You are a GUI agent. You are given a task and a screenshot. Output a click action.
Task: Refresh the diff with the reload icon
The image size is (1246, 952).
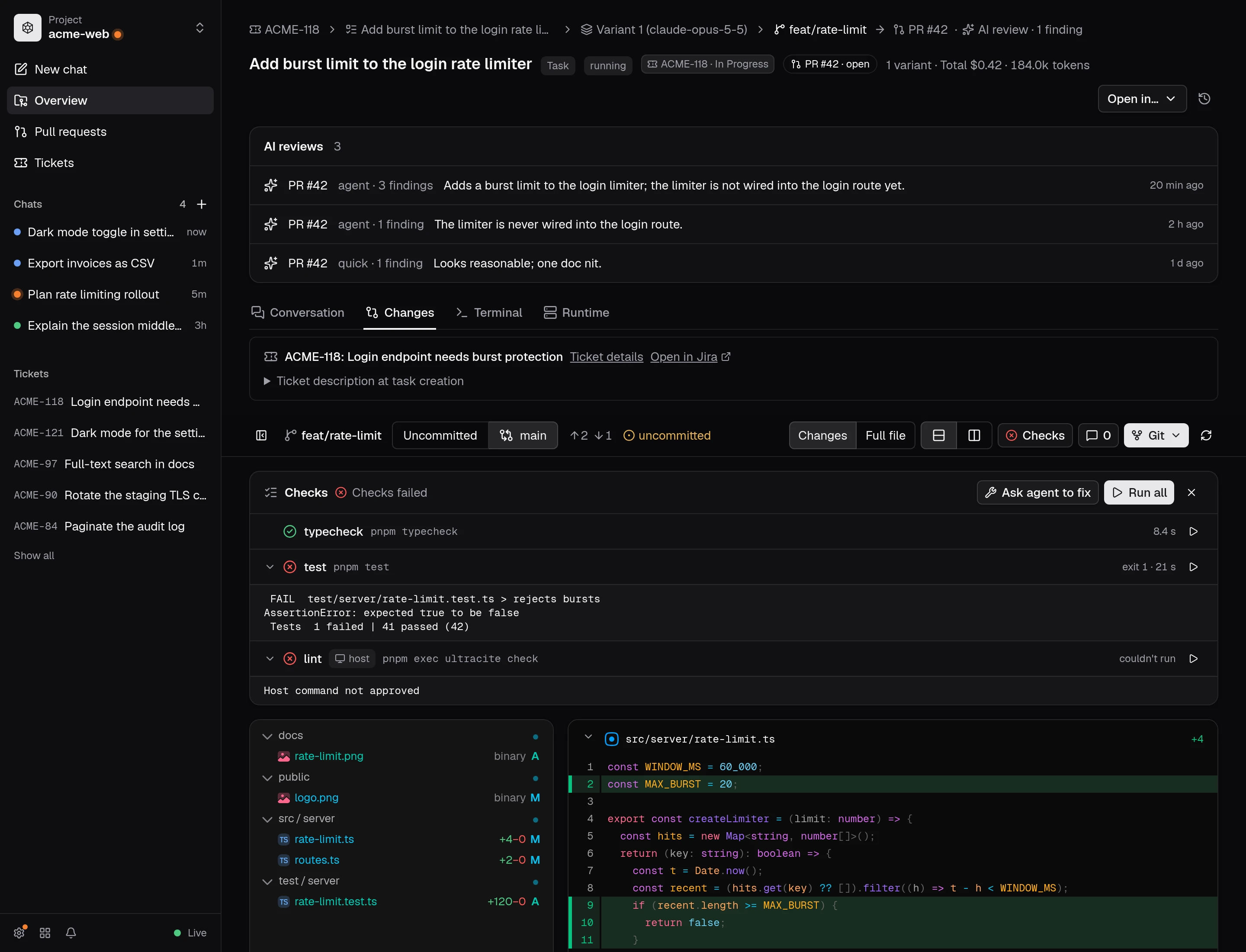(1206, 435)
